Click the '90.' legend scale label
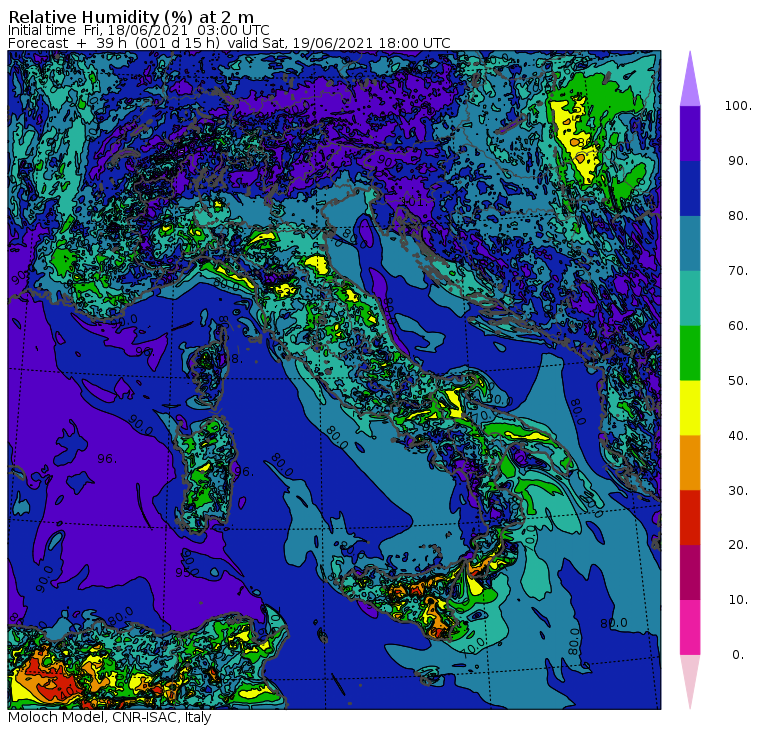 tap(738, 161)
